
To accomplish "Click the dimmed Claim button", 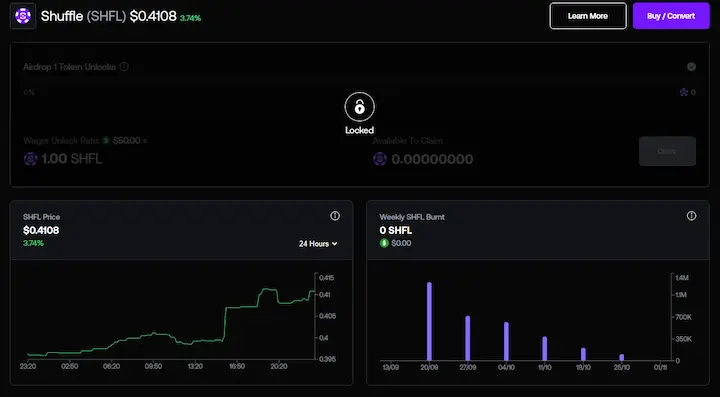I will pyautogui.click(x=667, y=151).
